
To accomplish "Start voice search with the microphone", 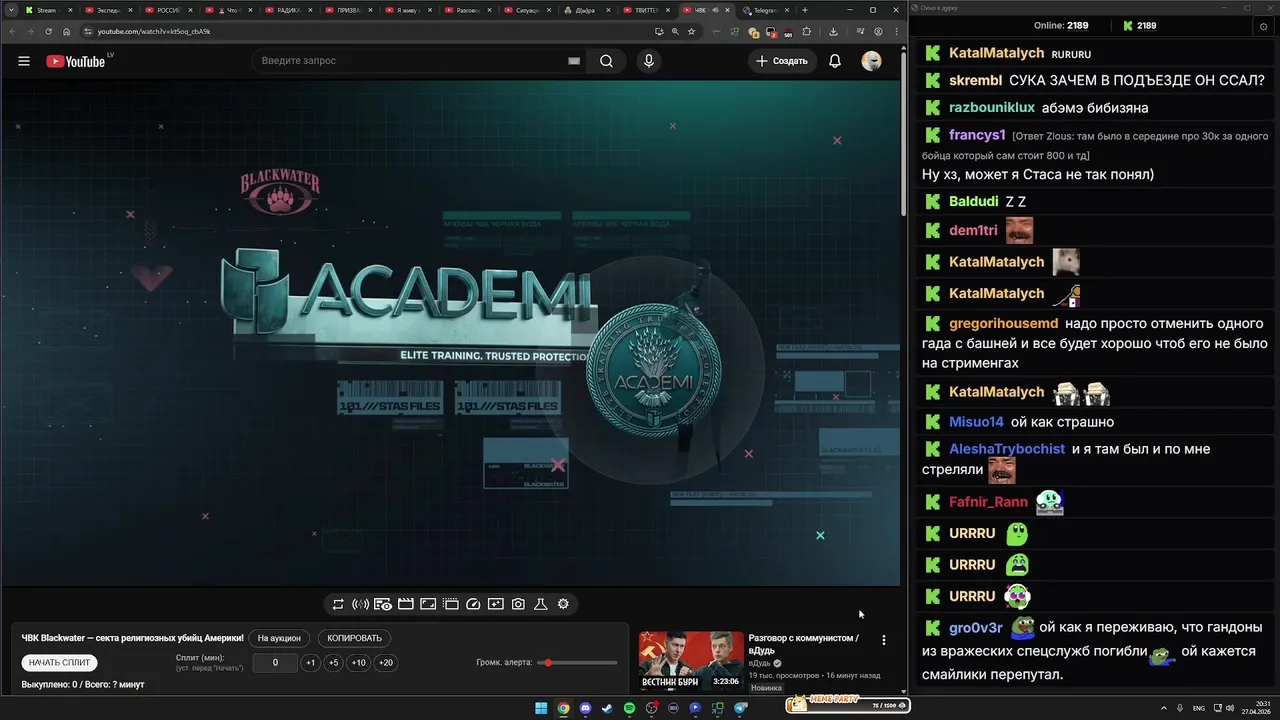I will 649,61.
